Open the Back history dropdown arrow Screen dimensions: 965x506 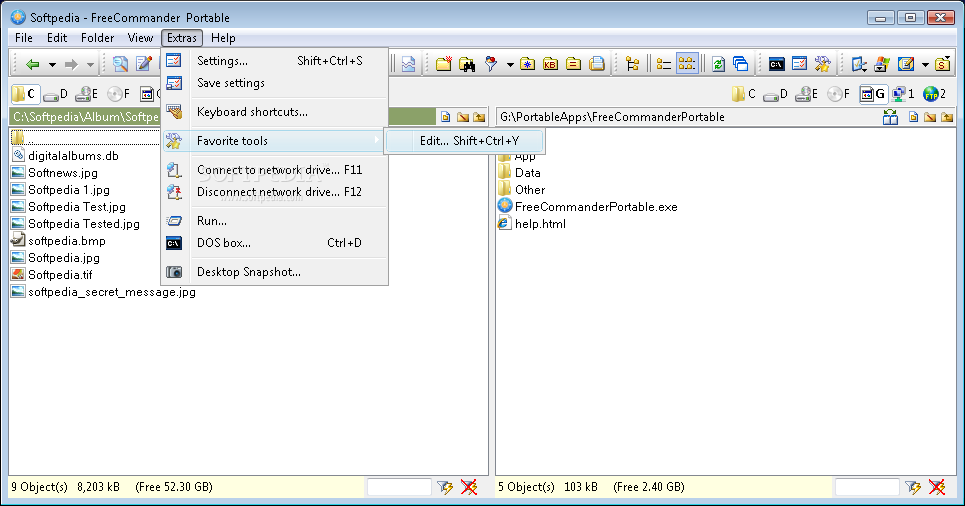[52, 65]
